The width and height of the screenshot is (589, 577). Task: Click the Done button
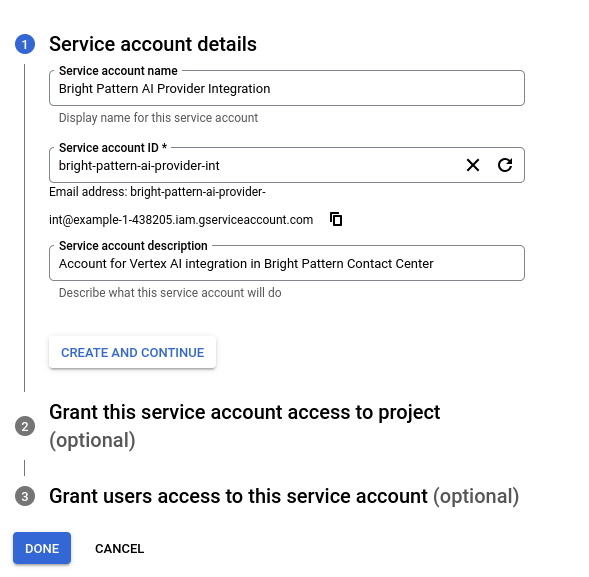point(42,548)
